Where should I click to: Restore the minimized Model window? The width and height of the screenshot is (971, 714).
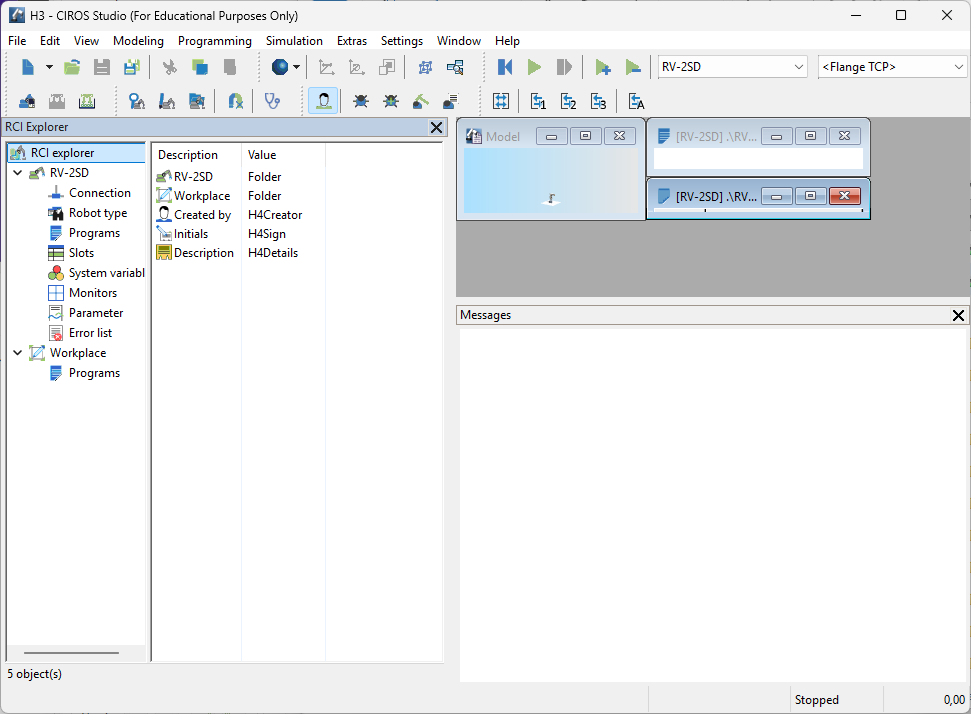point(585,136)
